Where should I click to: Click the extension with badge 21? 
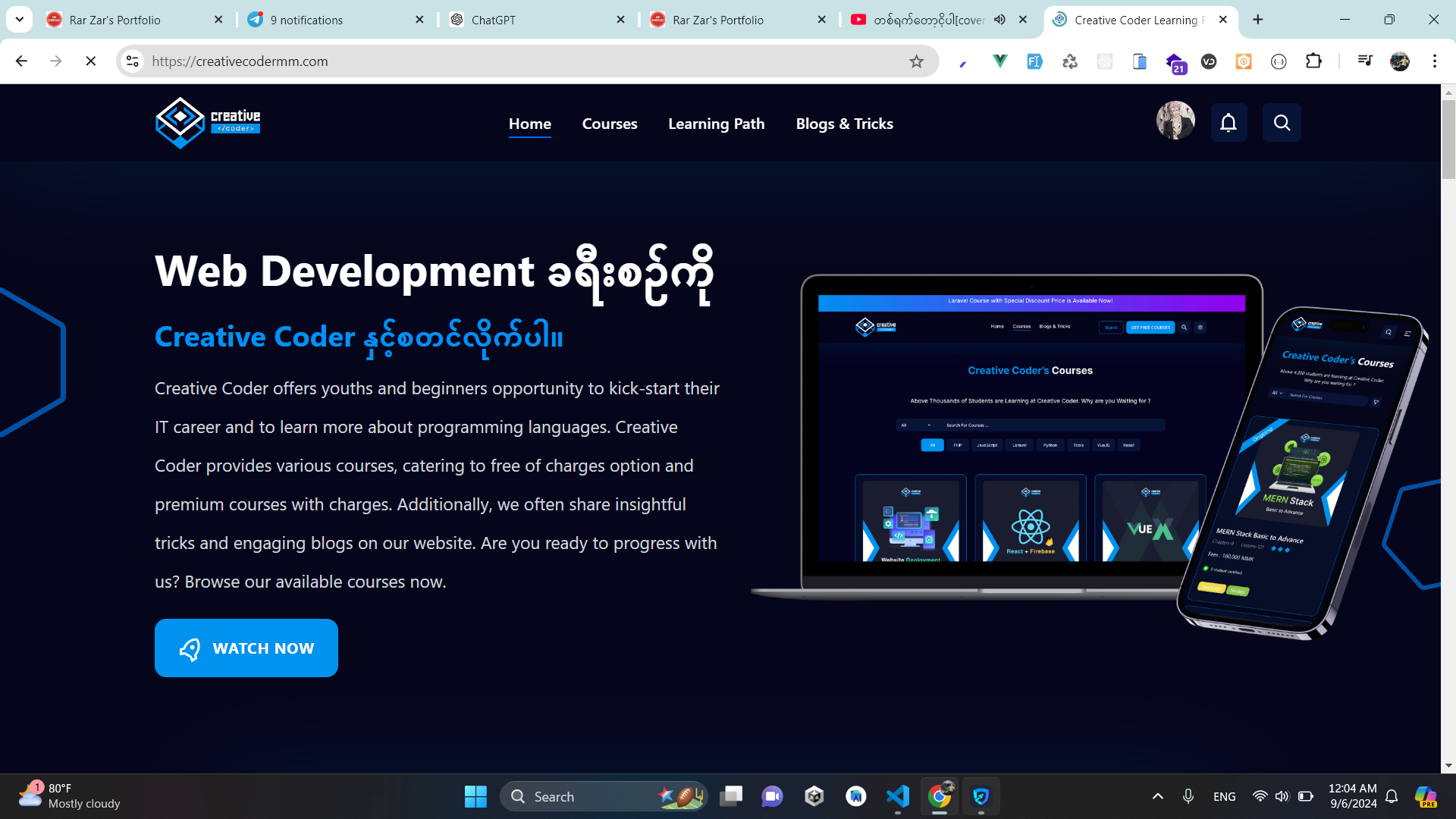point(1175,63)
